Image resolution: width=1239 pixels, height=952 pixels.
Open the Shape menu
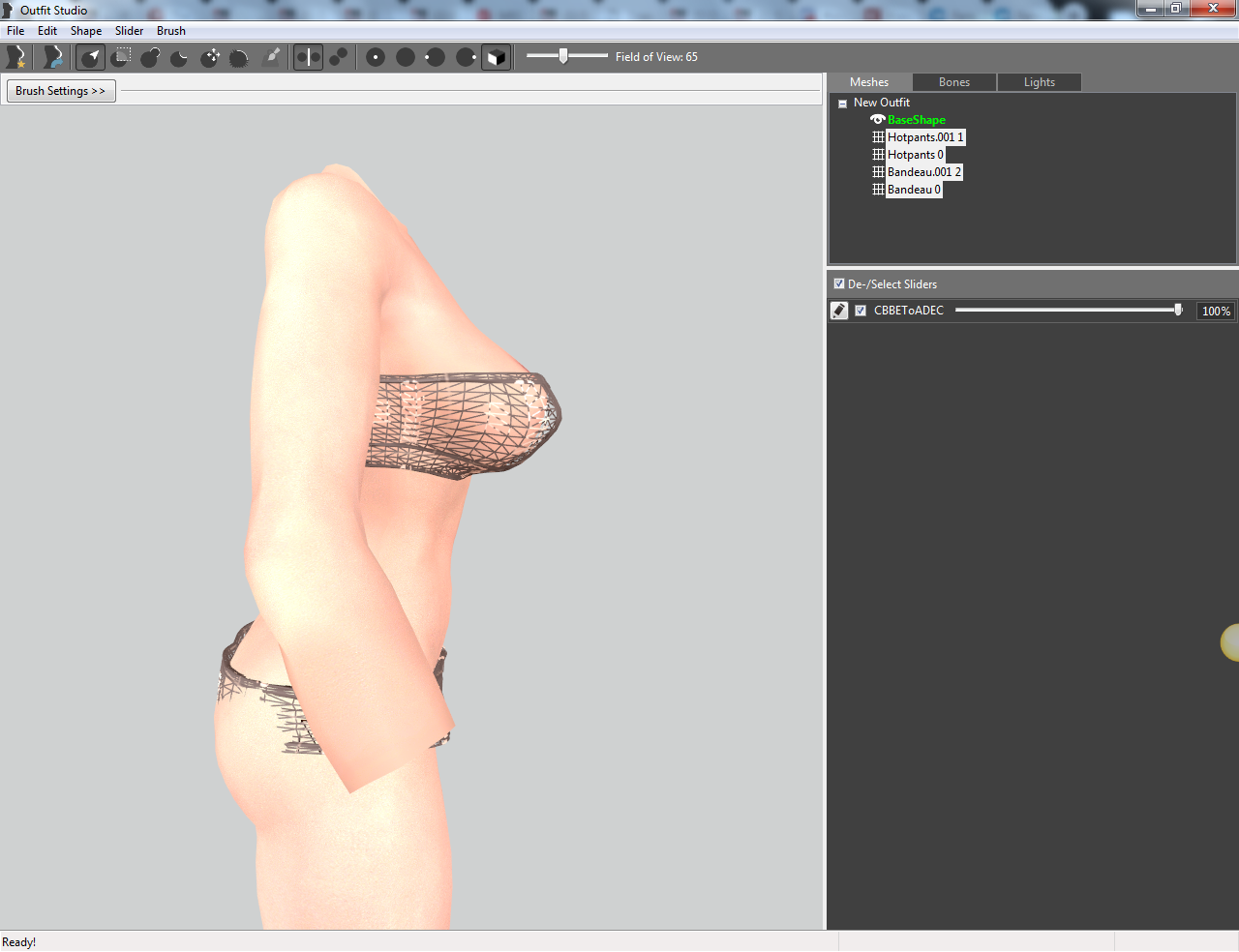86,31
